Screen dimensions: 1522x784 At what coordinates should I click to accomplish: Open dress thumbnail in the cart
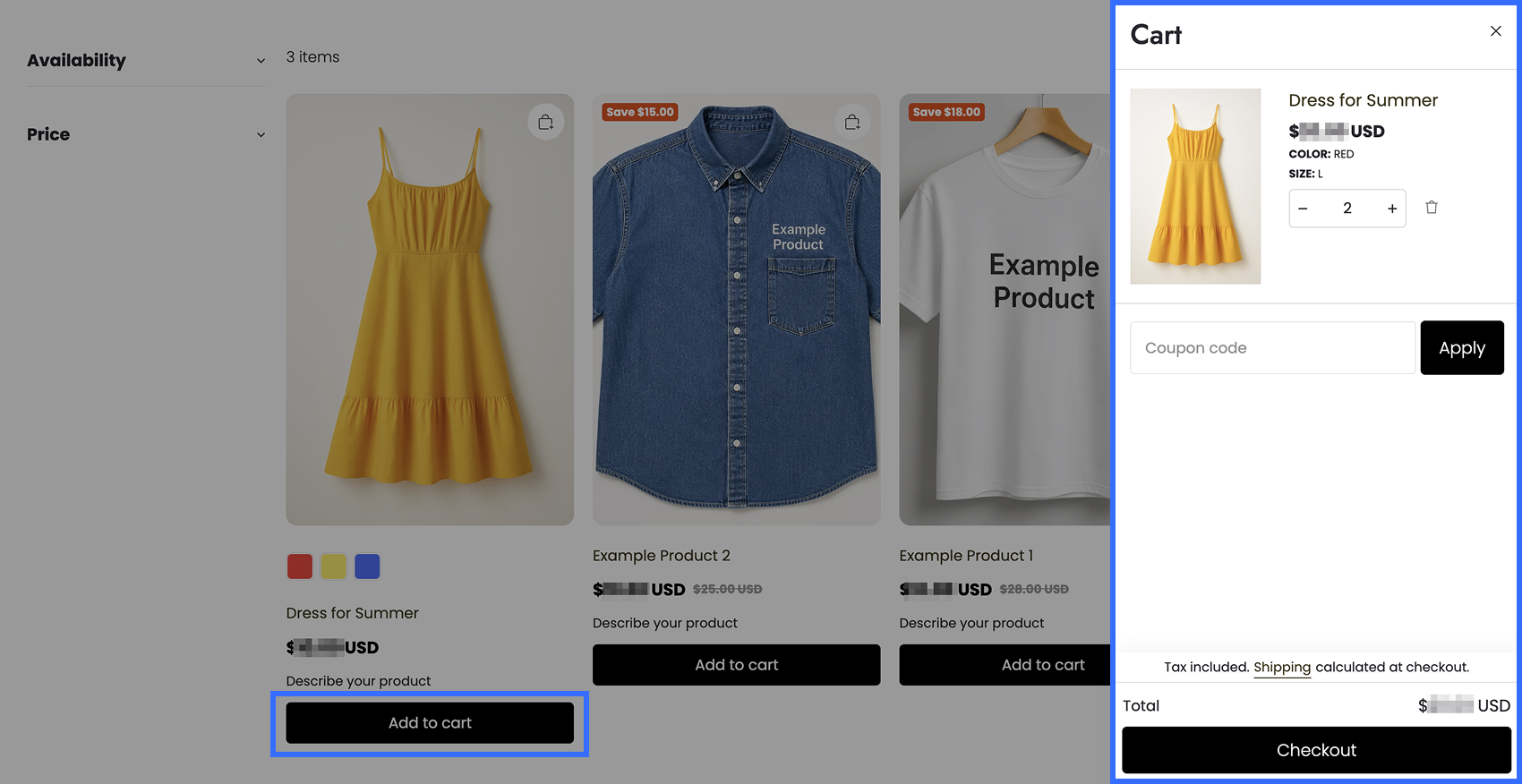[x=1195, y=186]
